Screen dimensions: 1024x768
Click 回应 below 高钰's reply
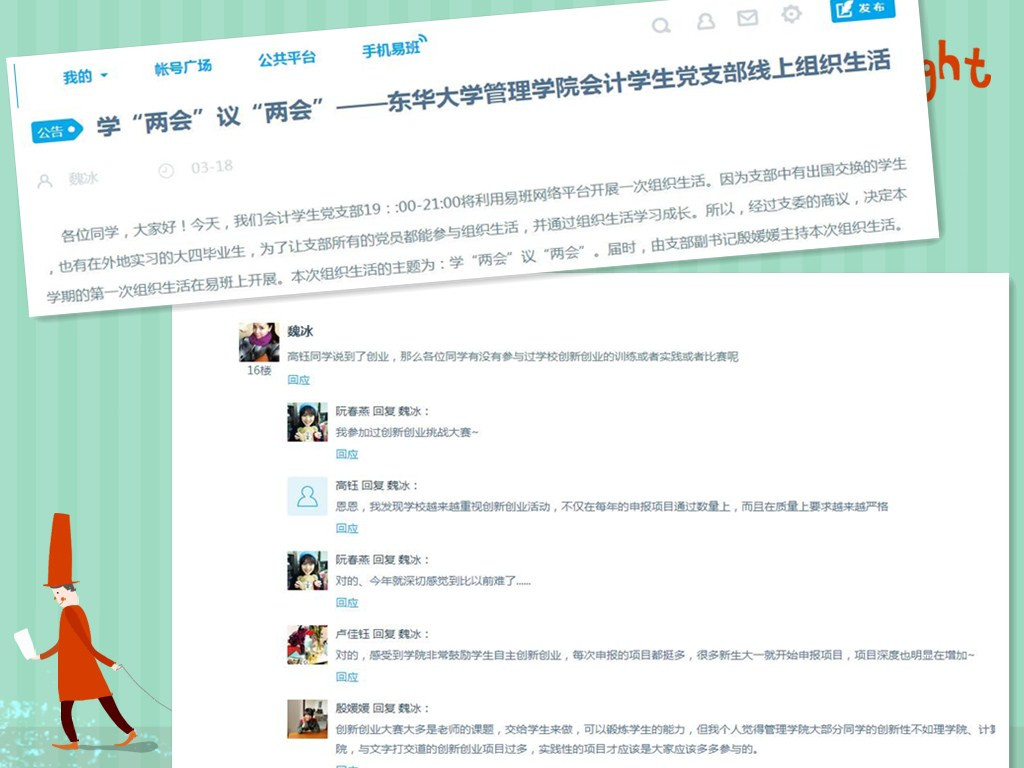[x=346, y=528]
